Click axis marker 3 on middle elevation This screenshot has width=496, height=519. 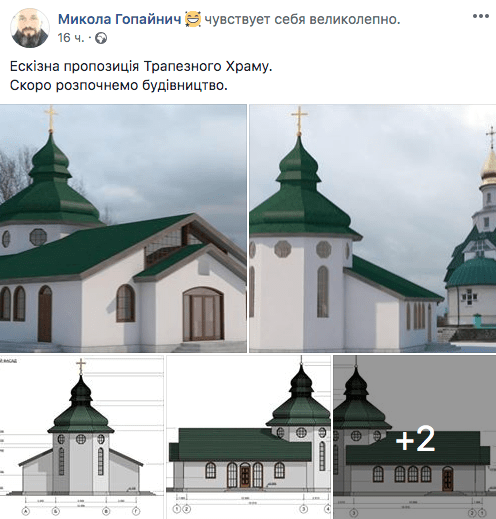pos(304,509)
